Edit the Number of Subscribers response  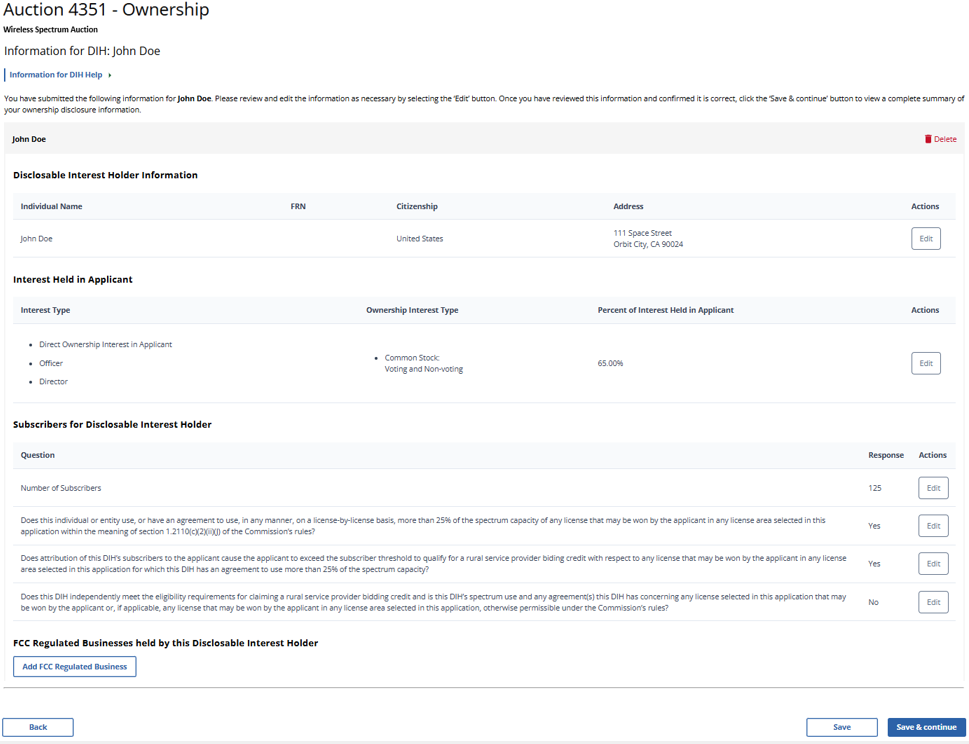pos(932,488)
